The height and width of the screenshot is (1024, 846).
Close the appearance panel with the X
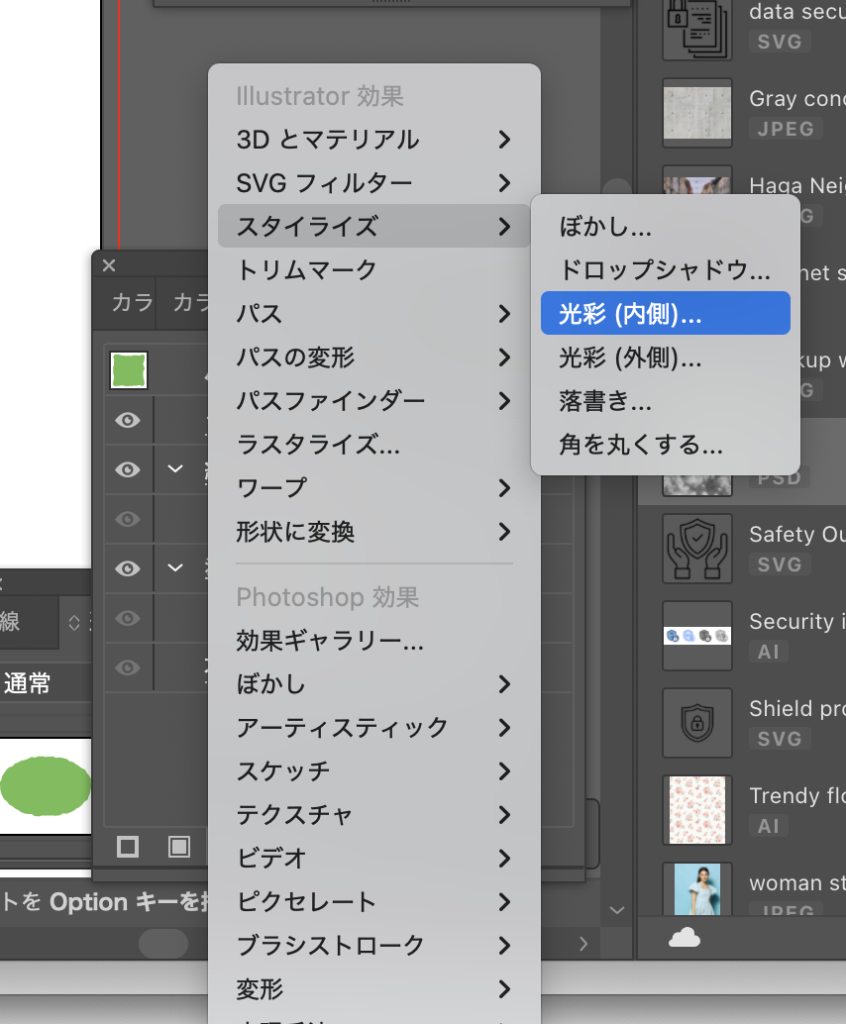110,266
